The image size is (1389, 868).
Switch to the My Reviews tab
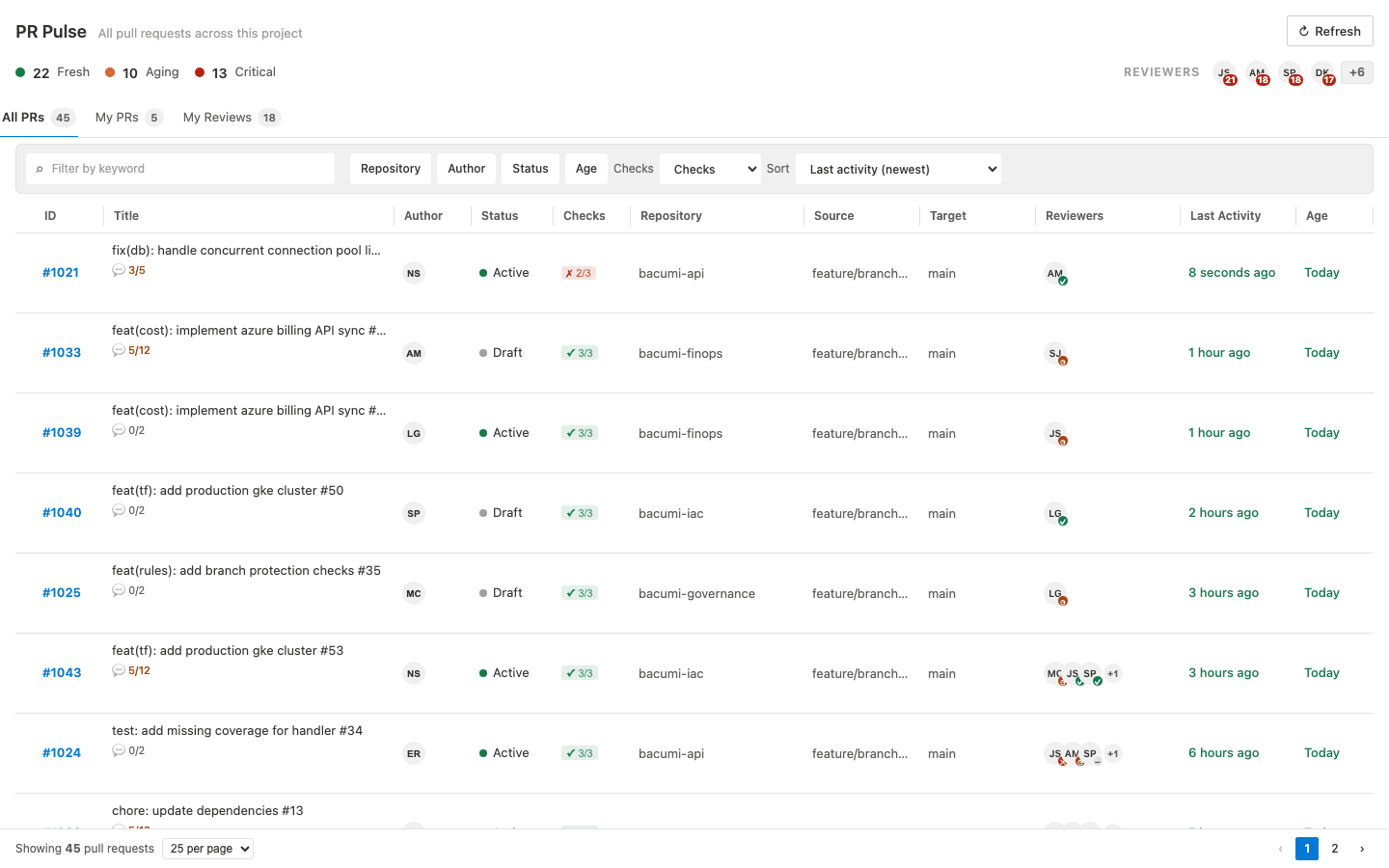point(231,118)
